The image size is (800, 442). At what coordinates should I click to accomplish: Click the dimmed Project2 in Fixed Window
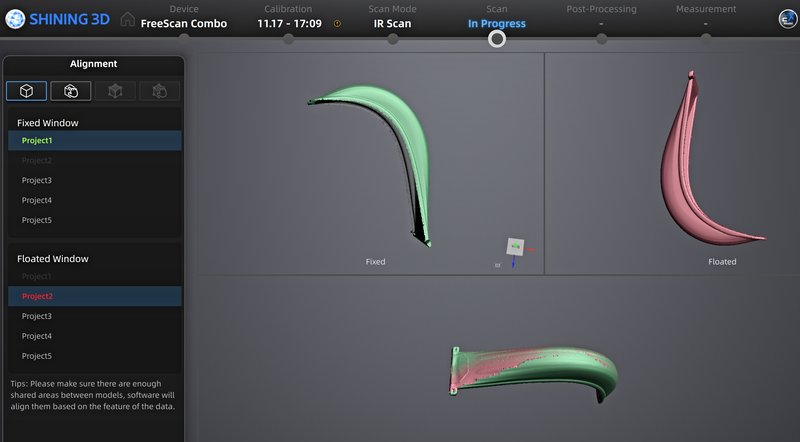(x=95, y=160)
